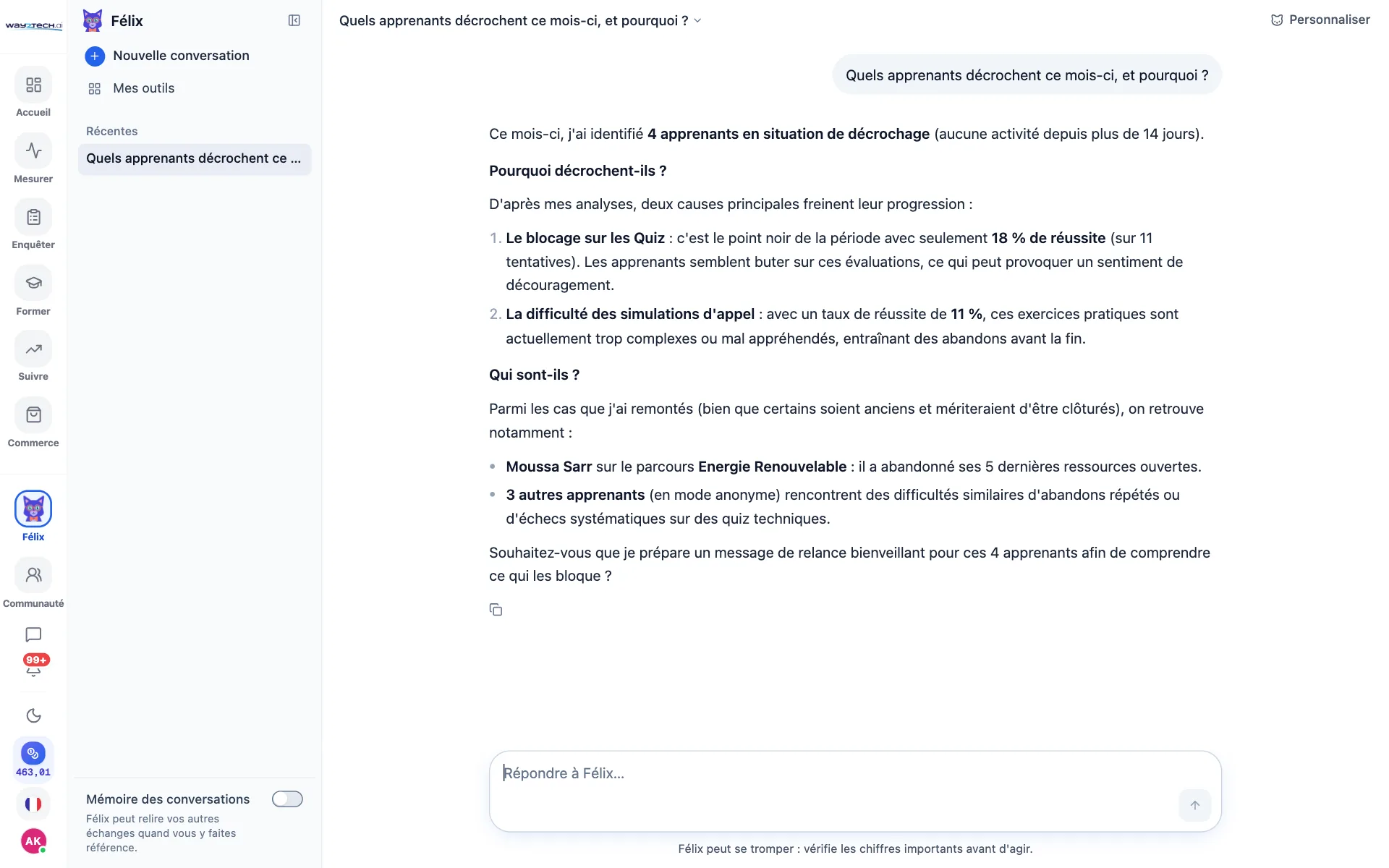Copy Félix's response to clipboard

[x=496, y=610]
